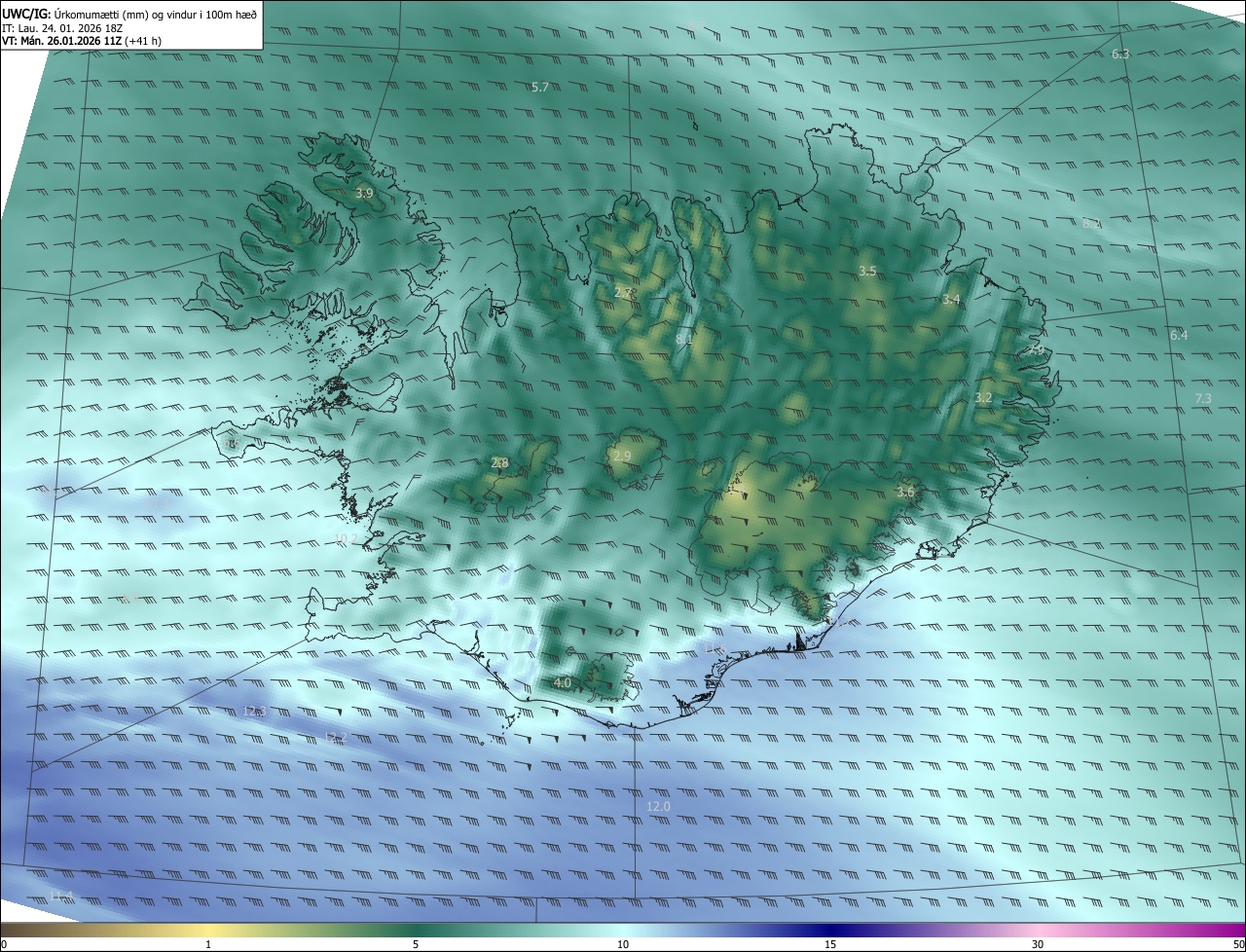This screenshot has width=1246, height=952.
Task: Click the 0 tick on the colour scale
Action: coord(4,944)
